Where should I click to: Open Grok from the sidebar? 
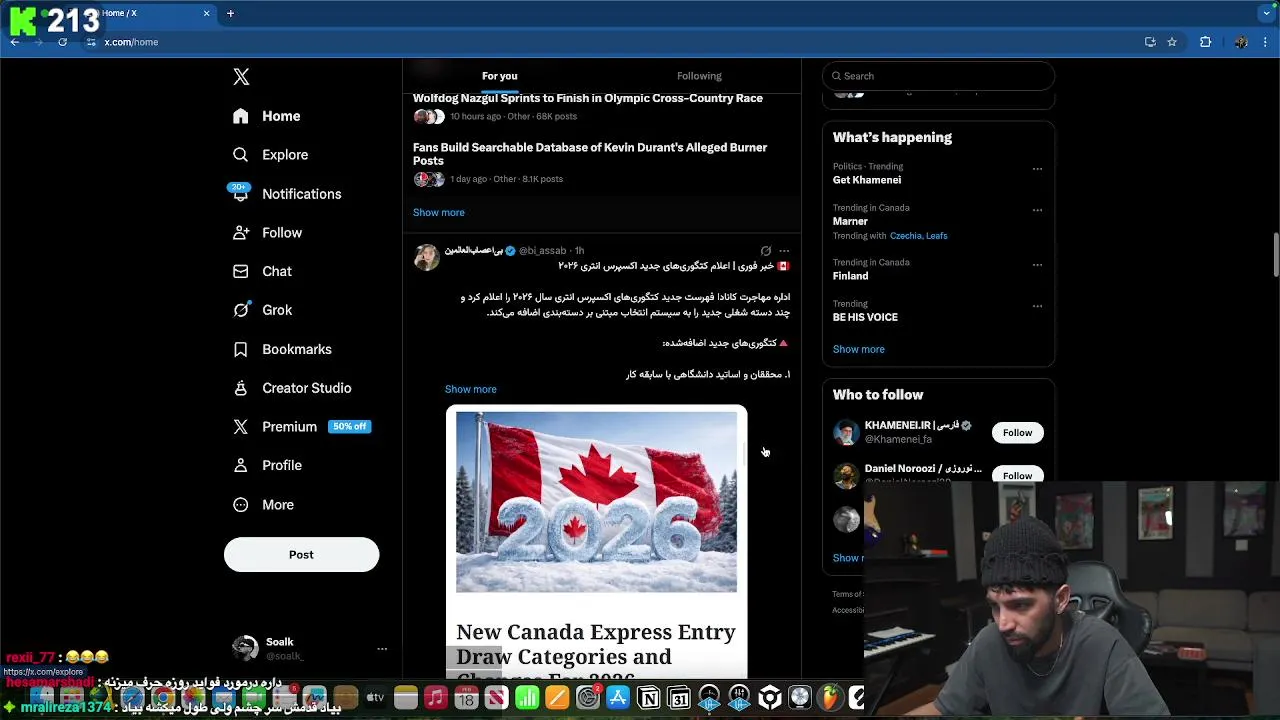point(262,310)
